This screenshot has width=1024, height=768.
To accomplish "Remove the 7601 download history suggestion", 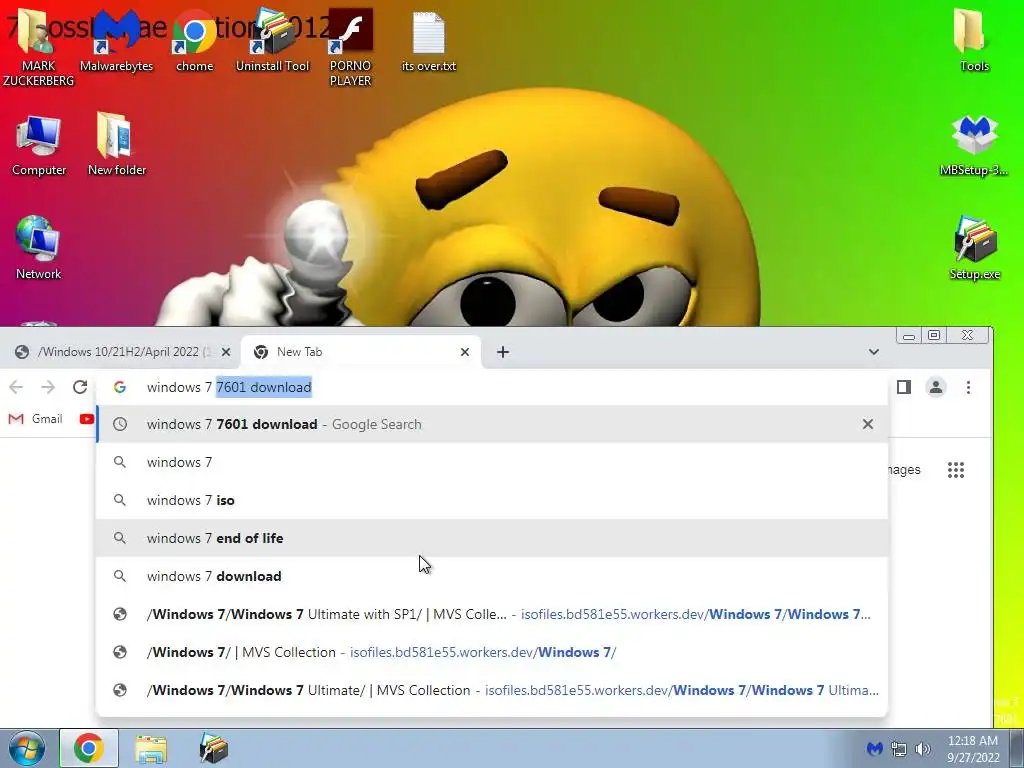I will click(868, 424).
